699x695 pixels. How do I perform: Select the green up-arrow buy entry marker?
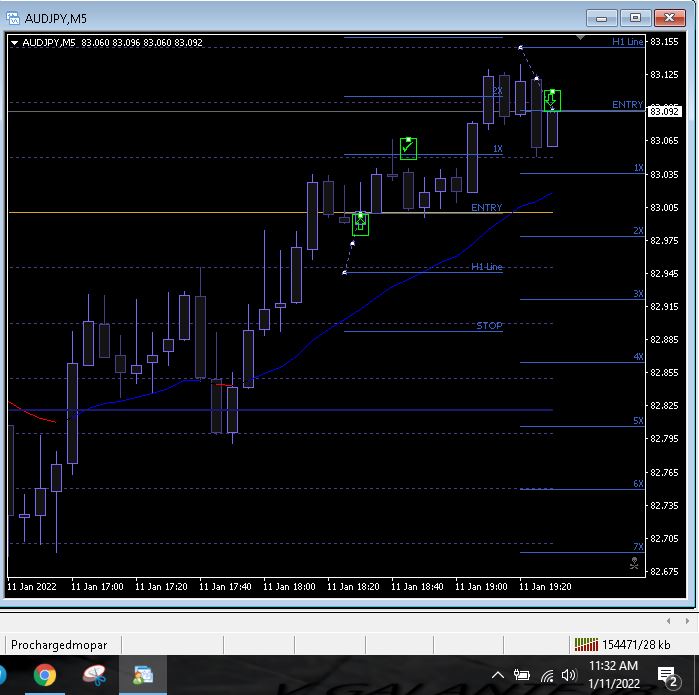(360, 224)
